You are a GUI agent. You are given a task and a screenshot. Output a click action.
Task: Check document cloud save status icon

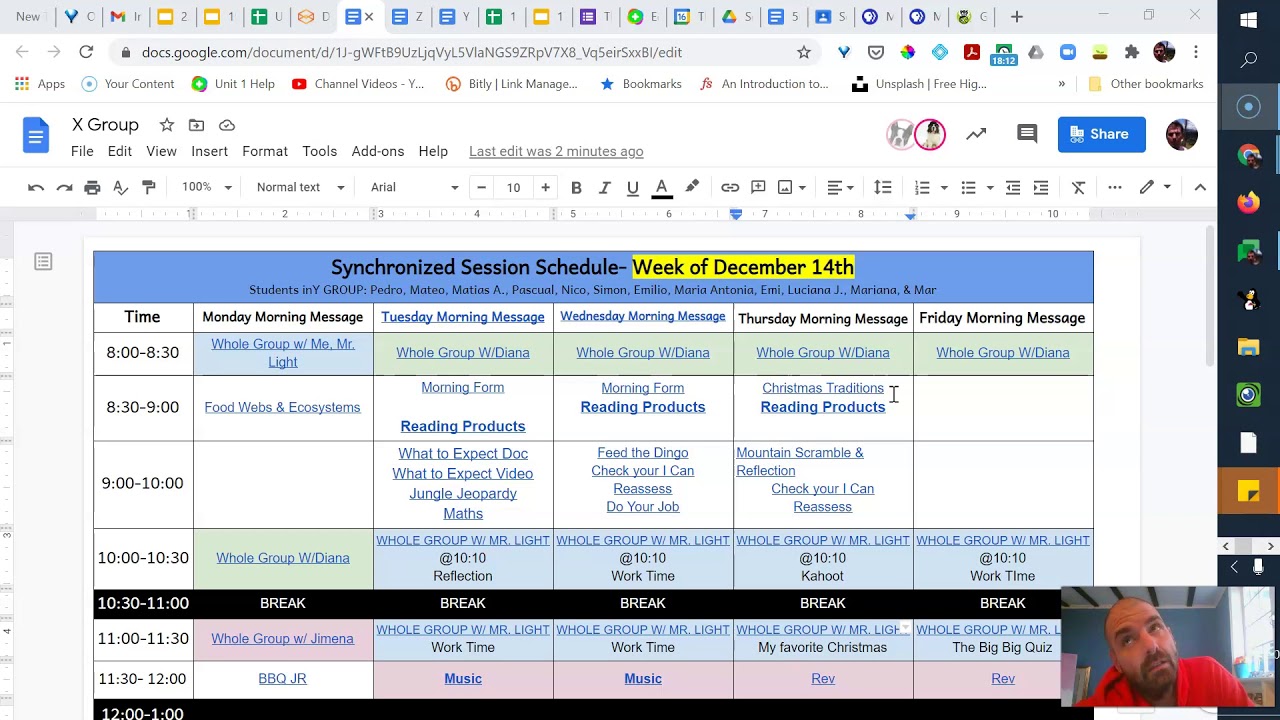(227, 125)
